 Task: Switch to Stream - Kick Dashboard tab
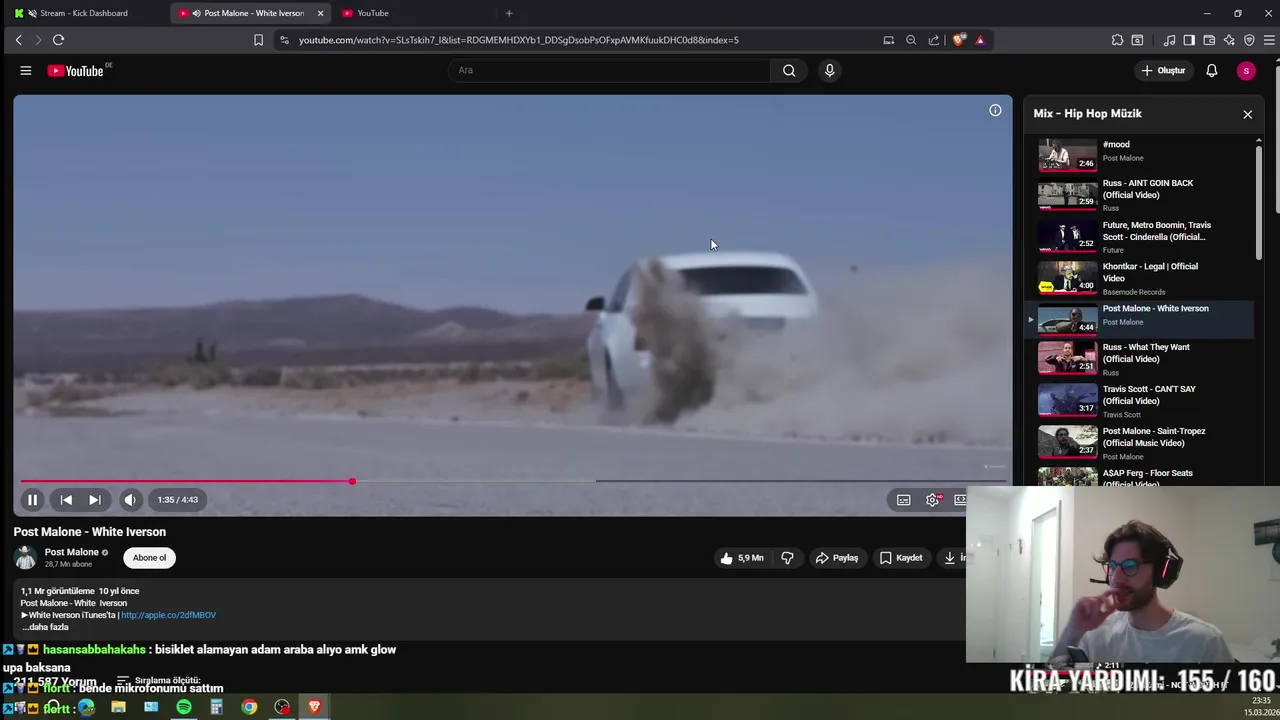(x=84, y=13)
